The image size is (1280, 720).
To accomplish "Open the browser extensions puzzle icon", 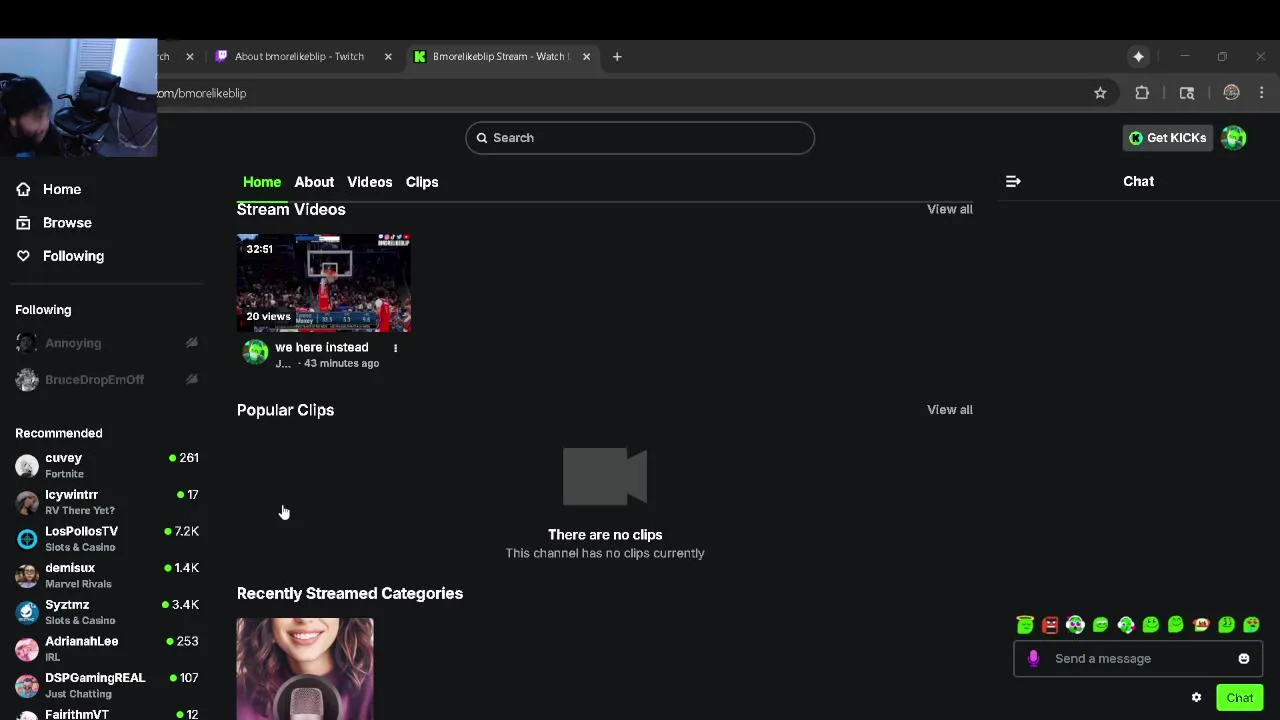I will [x=1142, y=93].
